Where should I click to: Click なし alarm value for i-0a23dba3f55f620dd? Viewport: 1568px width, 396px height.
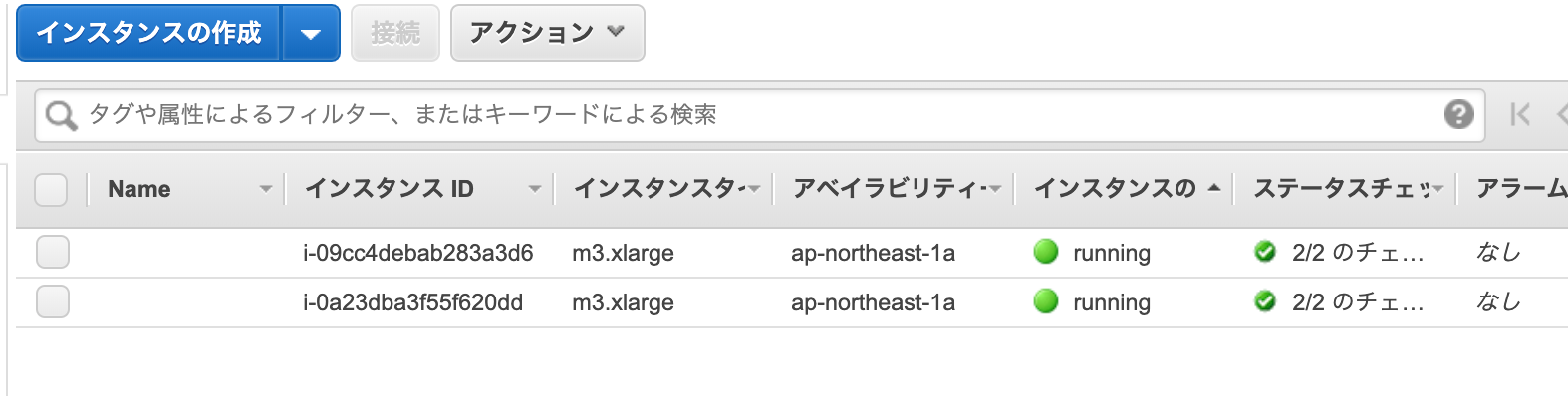click(1499, 301)
